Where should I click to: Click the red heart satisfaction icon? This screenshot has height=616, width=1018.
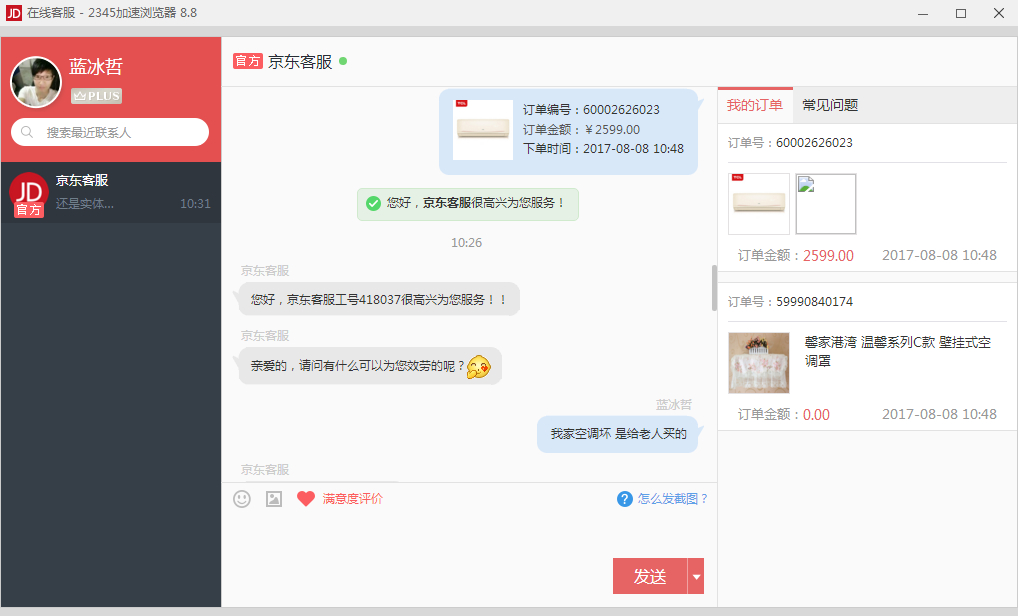click(x=306, y=499)
